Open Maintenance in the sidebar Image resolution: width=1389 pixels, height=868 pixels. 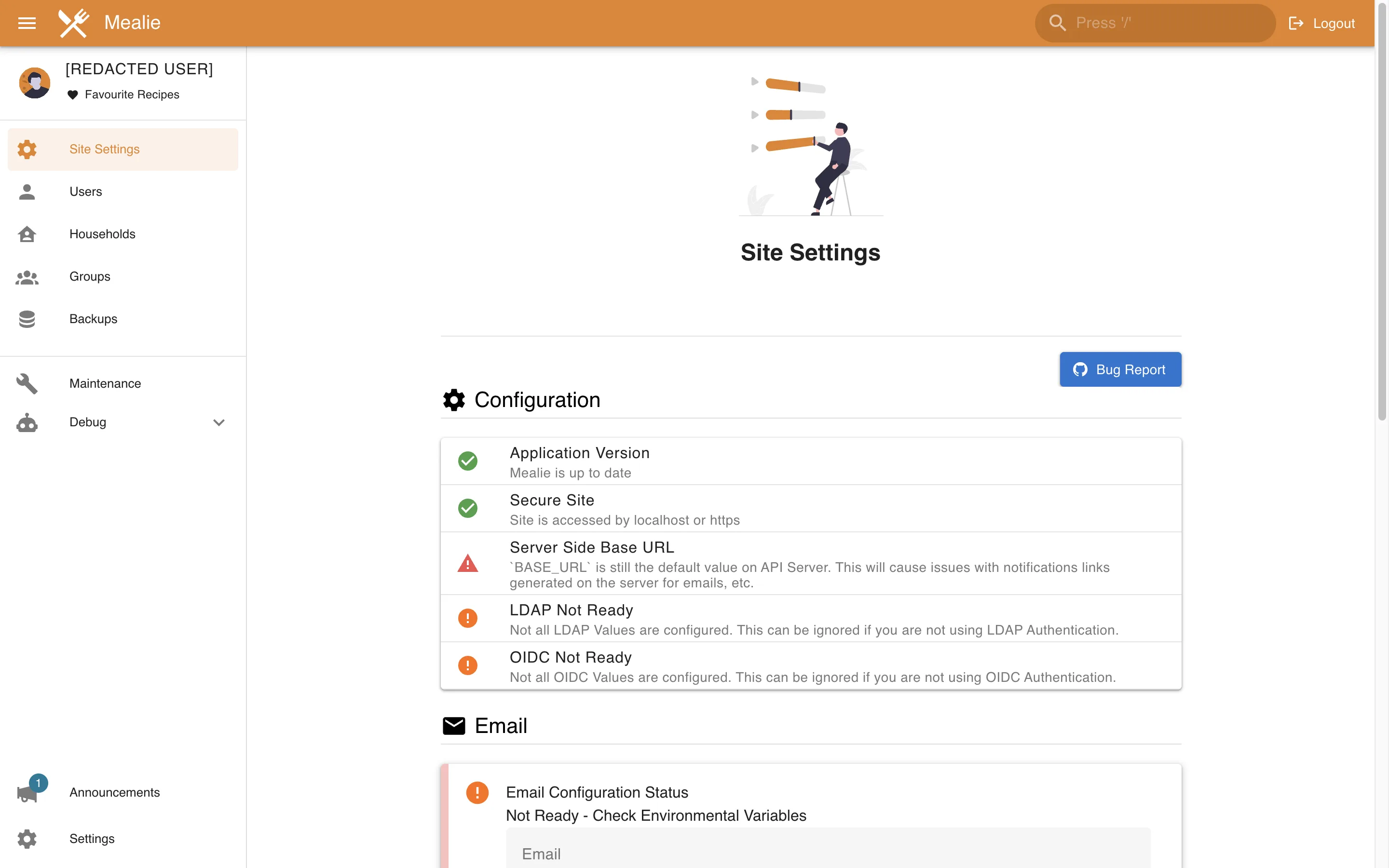pyautogui.click(x=123, y=383)
